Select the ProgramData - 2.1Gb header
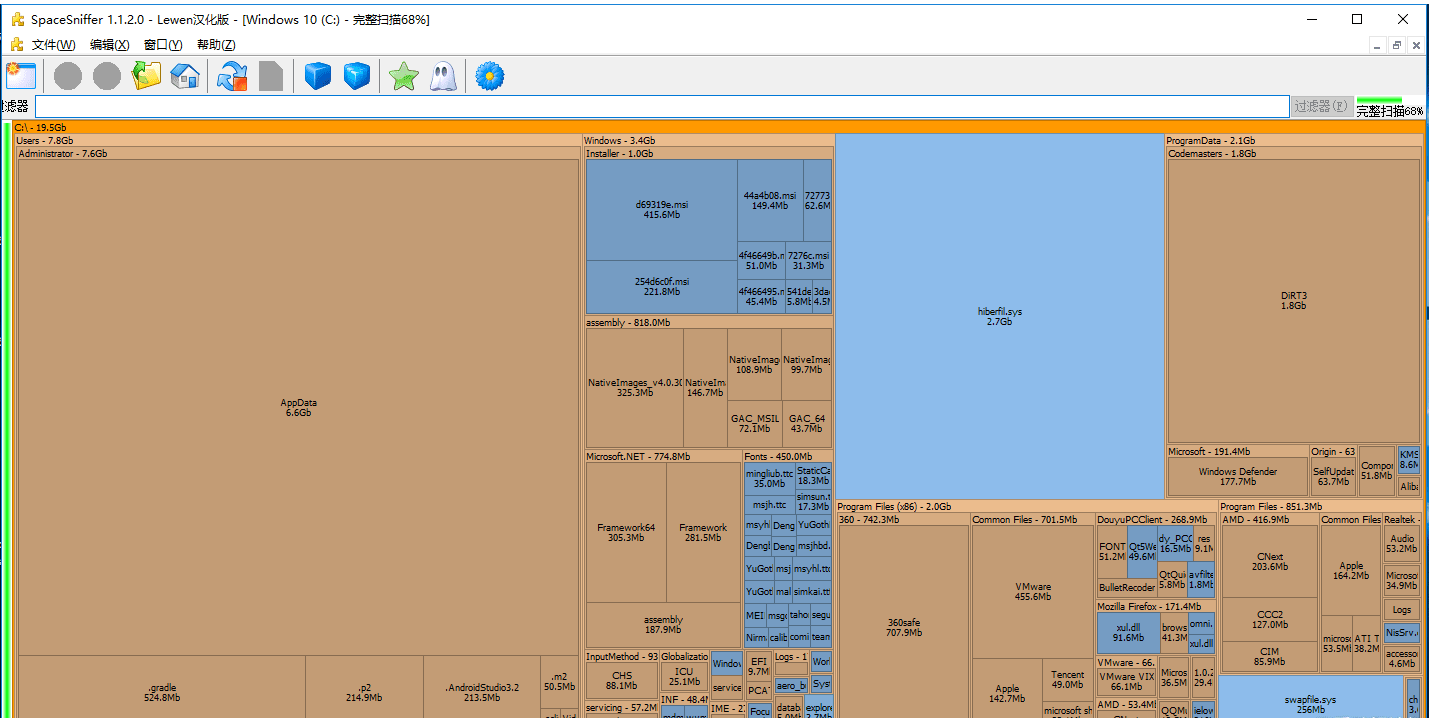Image resolution: width=1429 pixels, height=718 pixels. click(x=1294, y=141)
